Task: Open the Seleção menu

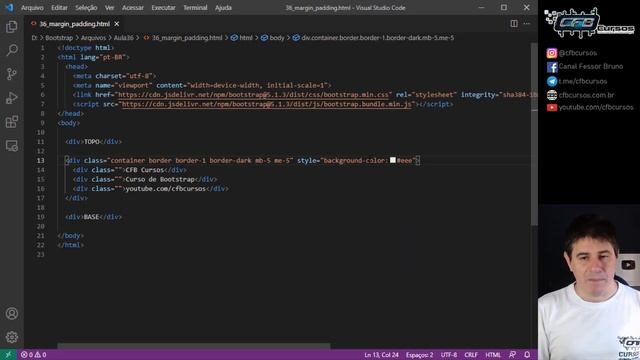Action: [86, 8]
